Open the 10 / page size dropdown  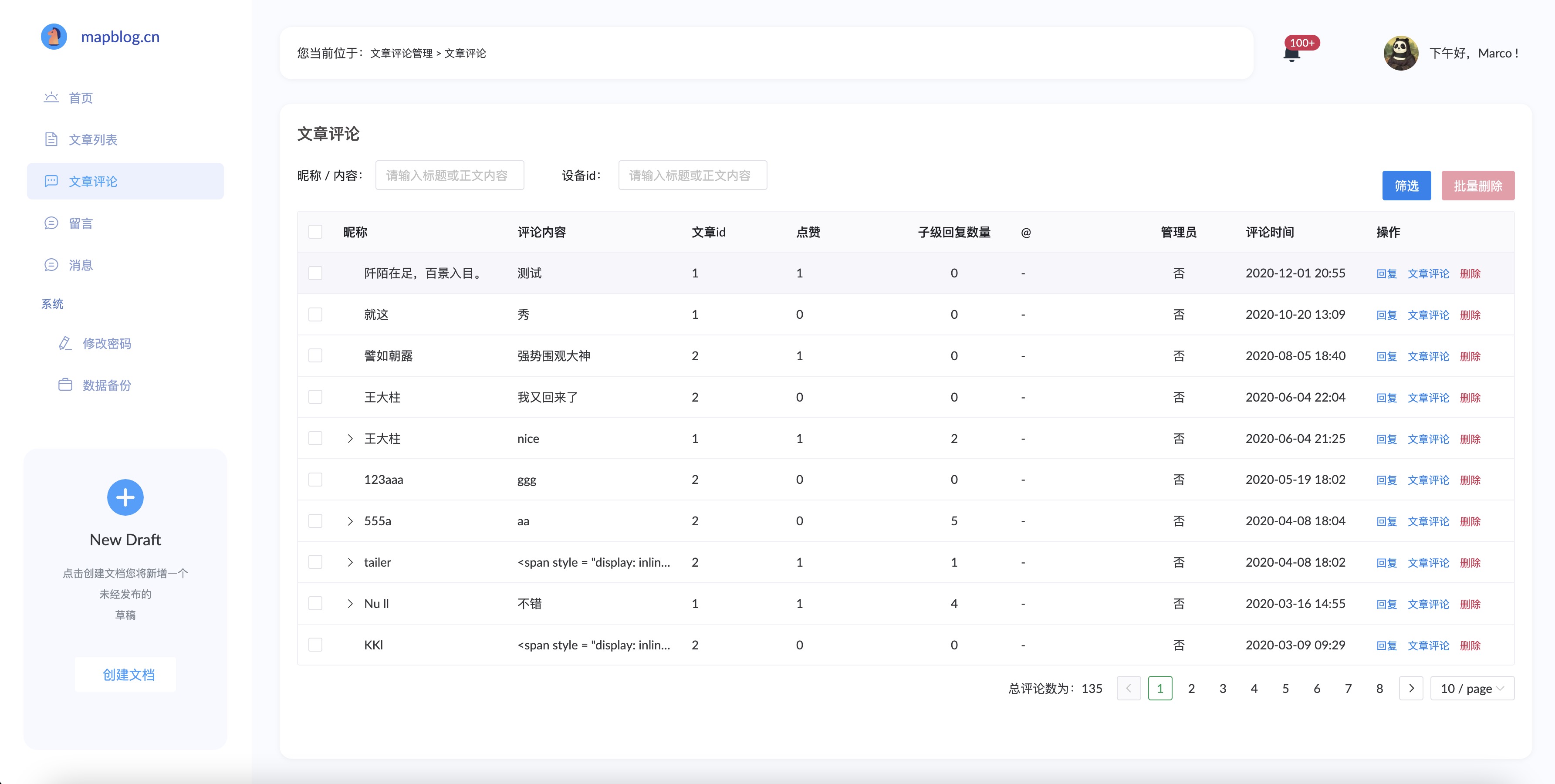pyautogui.click(x=1472, y=688)
